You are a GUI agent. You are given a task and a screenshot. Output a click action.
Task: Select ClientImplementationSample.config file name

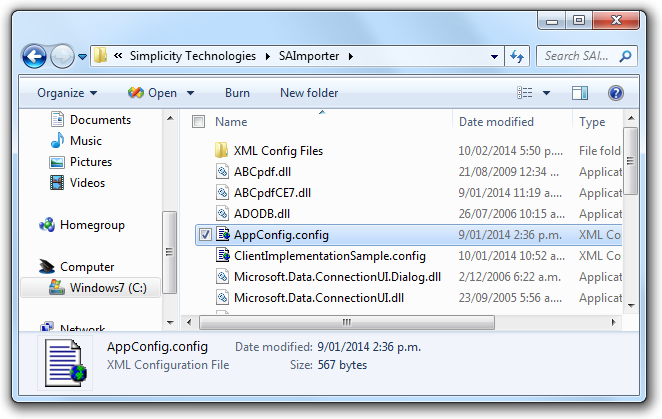tap(330, 256)
